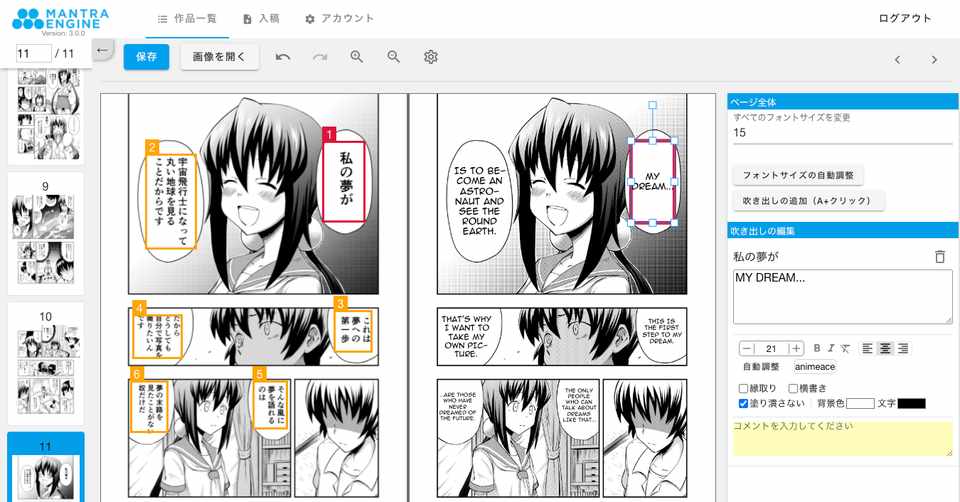Click the selected MY DREAM bubble on translated page
Screen dimensions: 960x502
[x=653, y=182]
